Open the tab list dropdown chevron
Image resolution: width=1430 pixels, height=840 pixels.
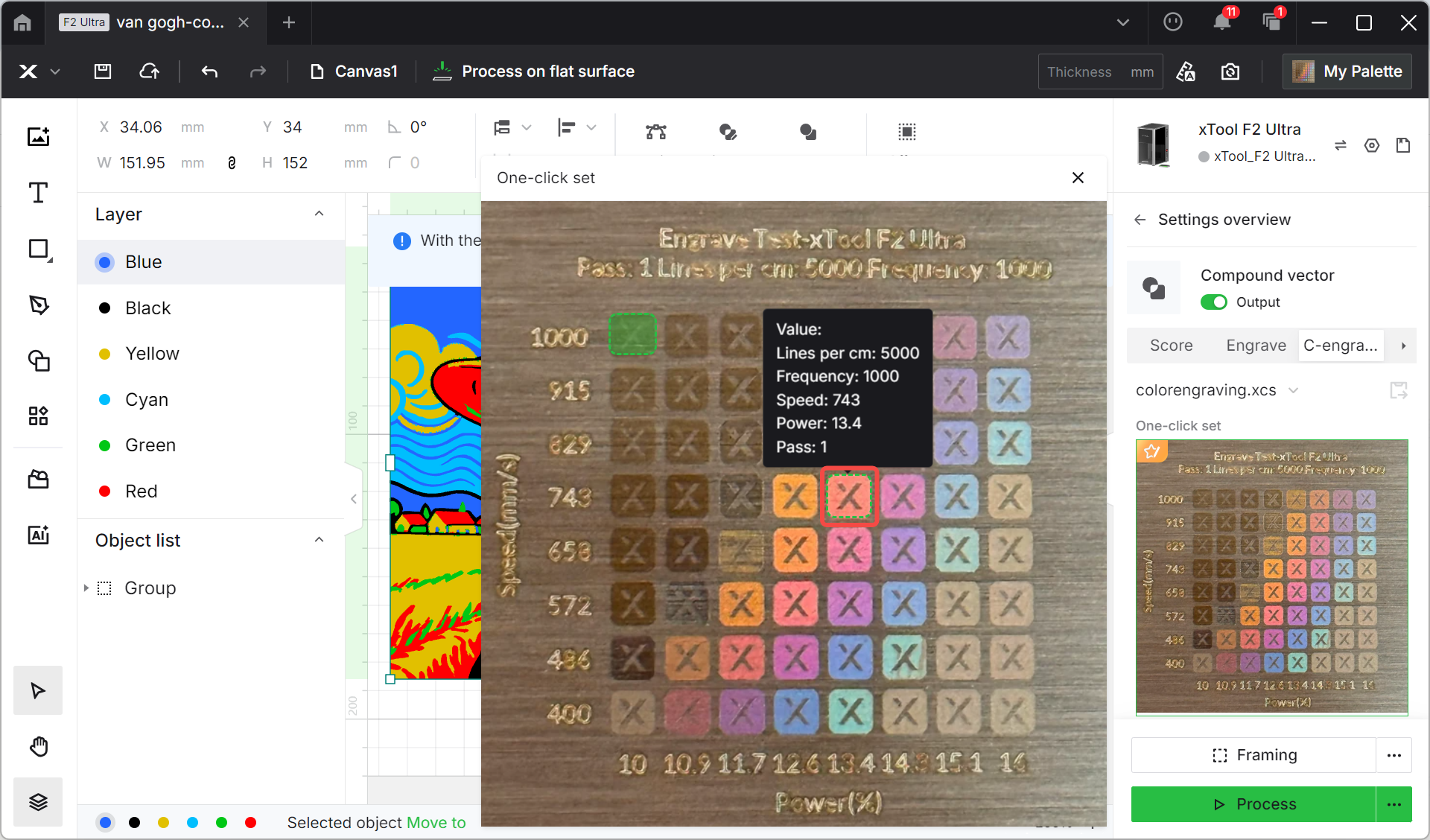click(1123, 23)
